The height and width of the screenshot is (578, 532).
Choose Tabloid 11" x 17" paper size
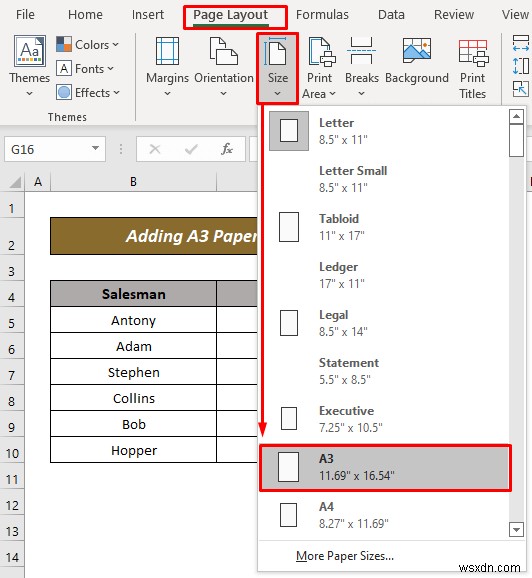click(x=383, y=227)
